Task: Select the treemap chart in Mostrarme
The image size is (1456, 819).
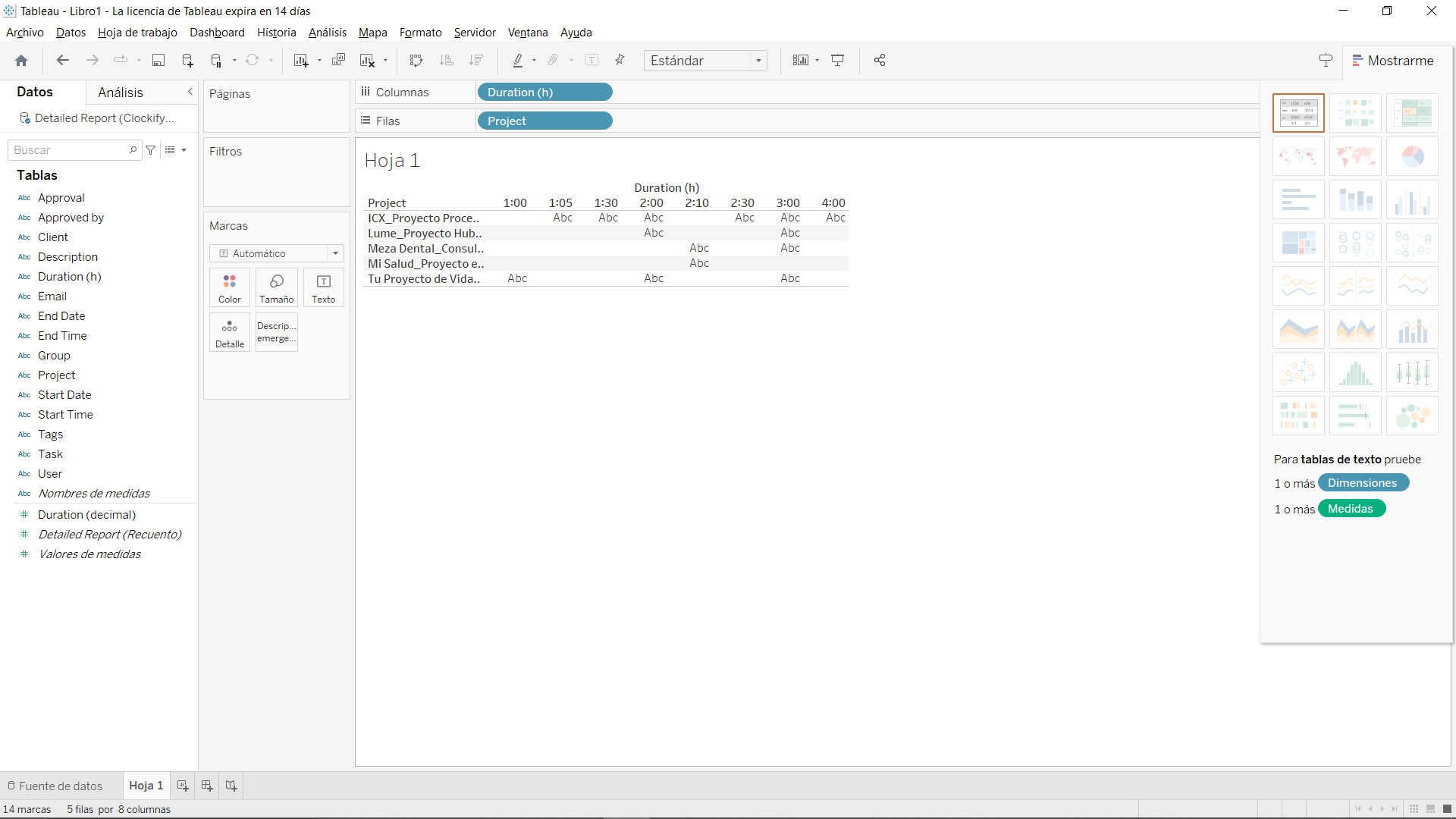Action: pyautogui.click(x=1298, y=243)
